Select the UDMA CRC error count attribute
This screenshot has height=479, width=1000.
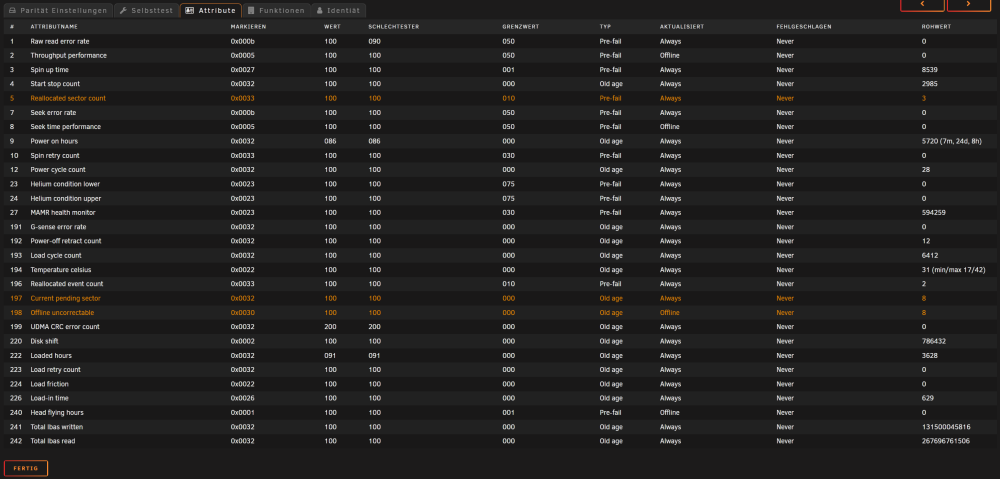pyautogui.click(x=65, y=327)
